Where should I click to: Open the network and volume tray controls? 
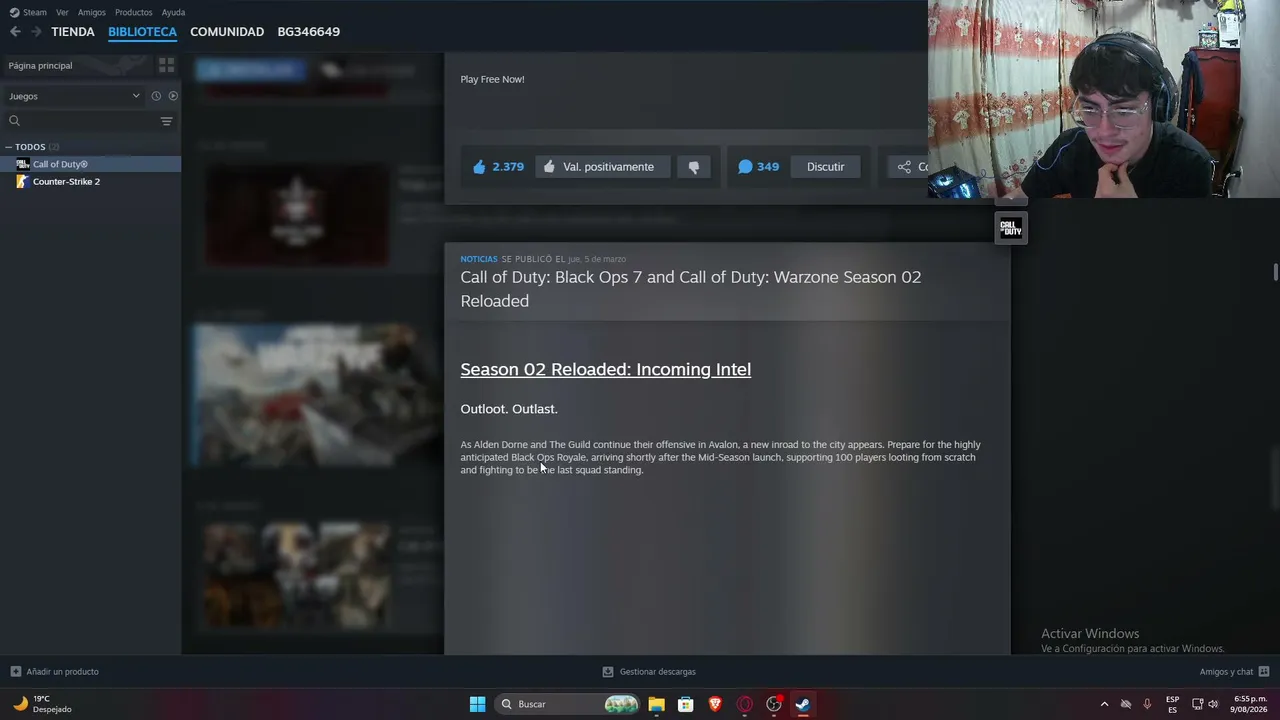1205,704
